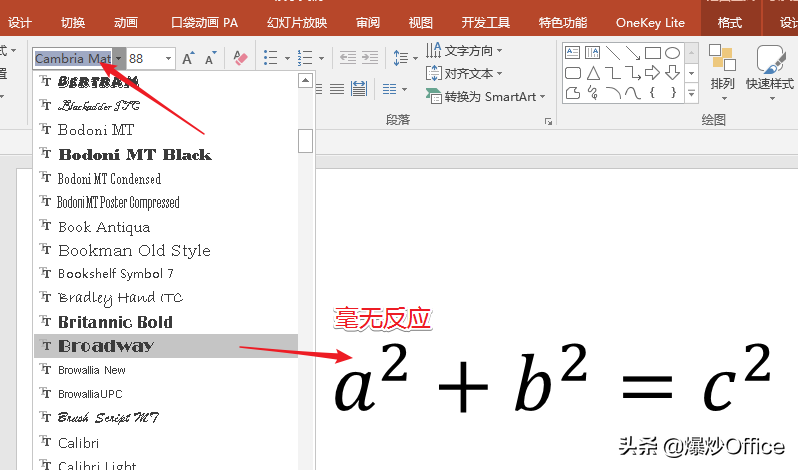Increase the list indent level
Image resolution: width=798 pixels, height=470 pixels.
click(x=370, y=58)
